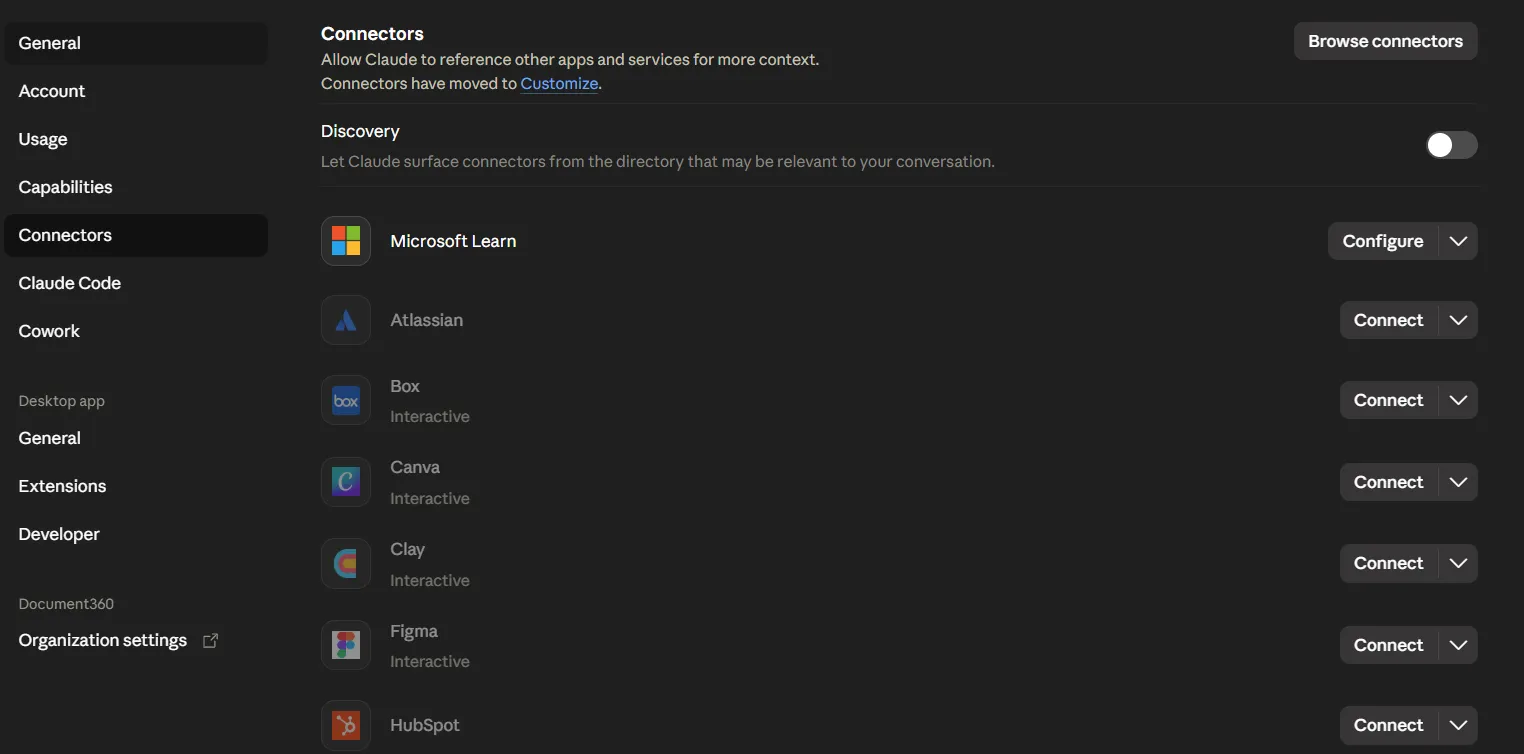Expand Microsoft Learn Configure dropdown arrow
Screen dimensions: 1524x754
[x=1458, y=241]
